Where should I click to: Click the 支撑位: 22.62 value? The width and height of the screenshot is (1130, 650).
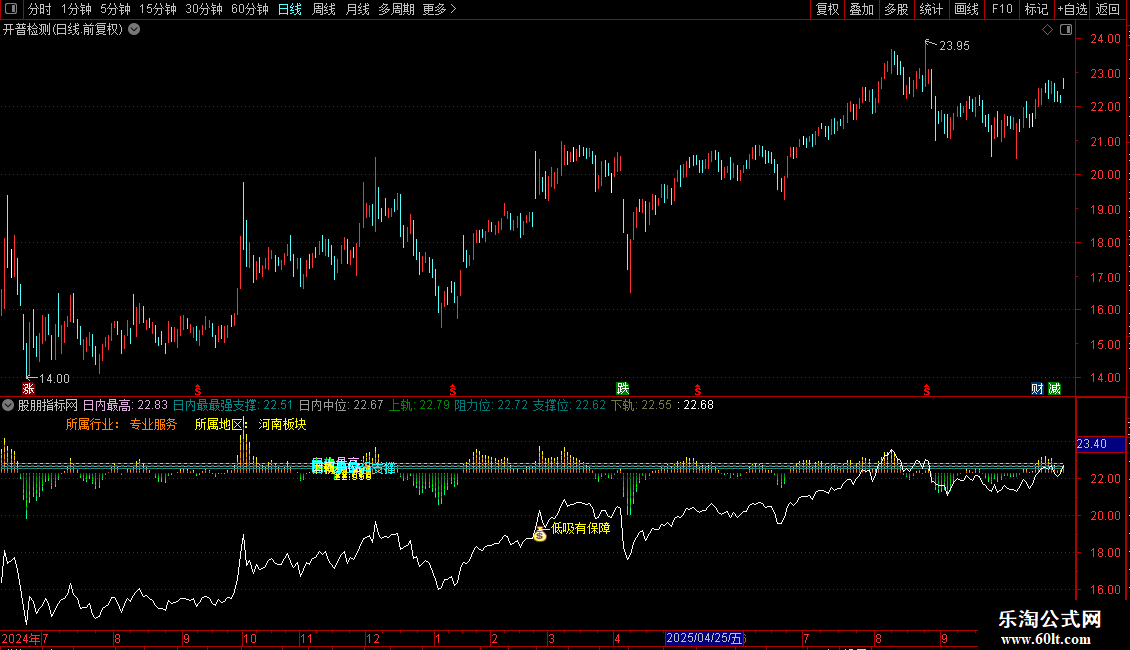(569, 405)
